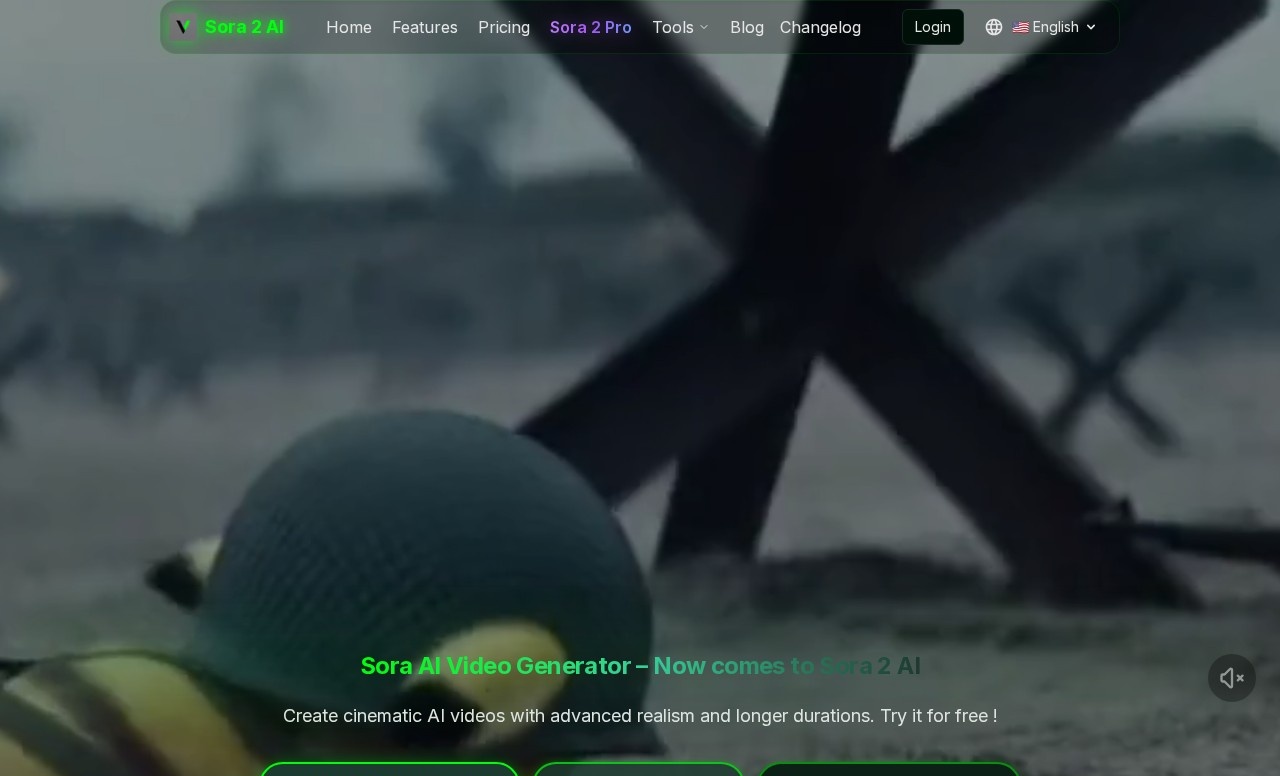Click the cinematic AI videos tagline text
This screenshot has width=1280, height=776.
coord(640,716)
